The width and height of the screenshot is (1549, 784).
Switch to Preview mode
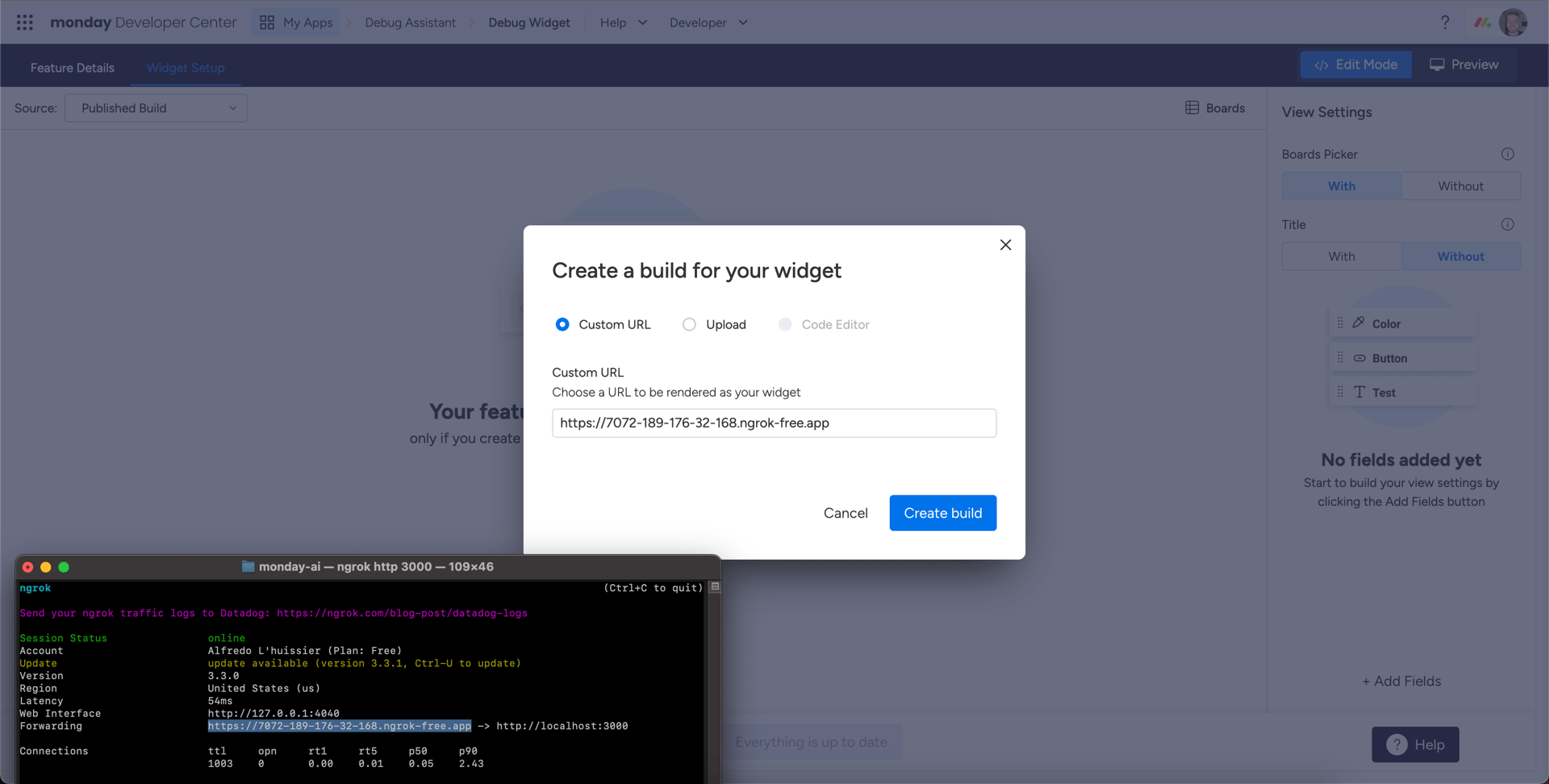click(1464, 65)
